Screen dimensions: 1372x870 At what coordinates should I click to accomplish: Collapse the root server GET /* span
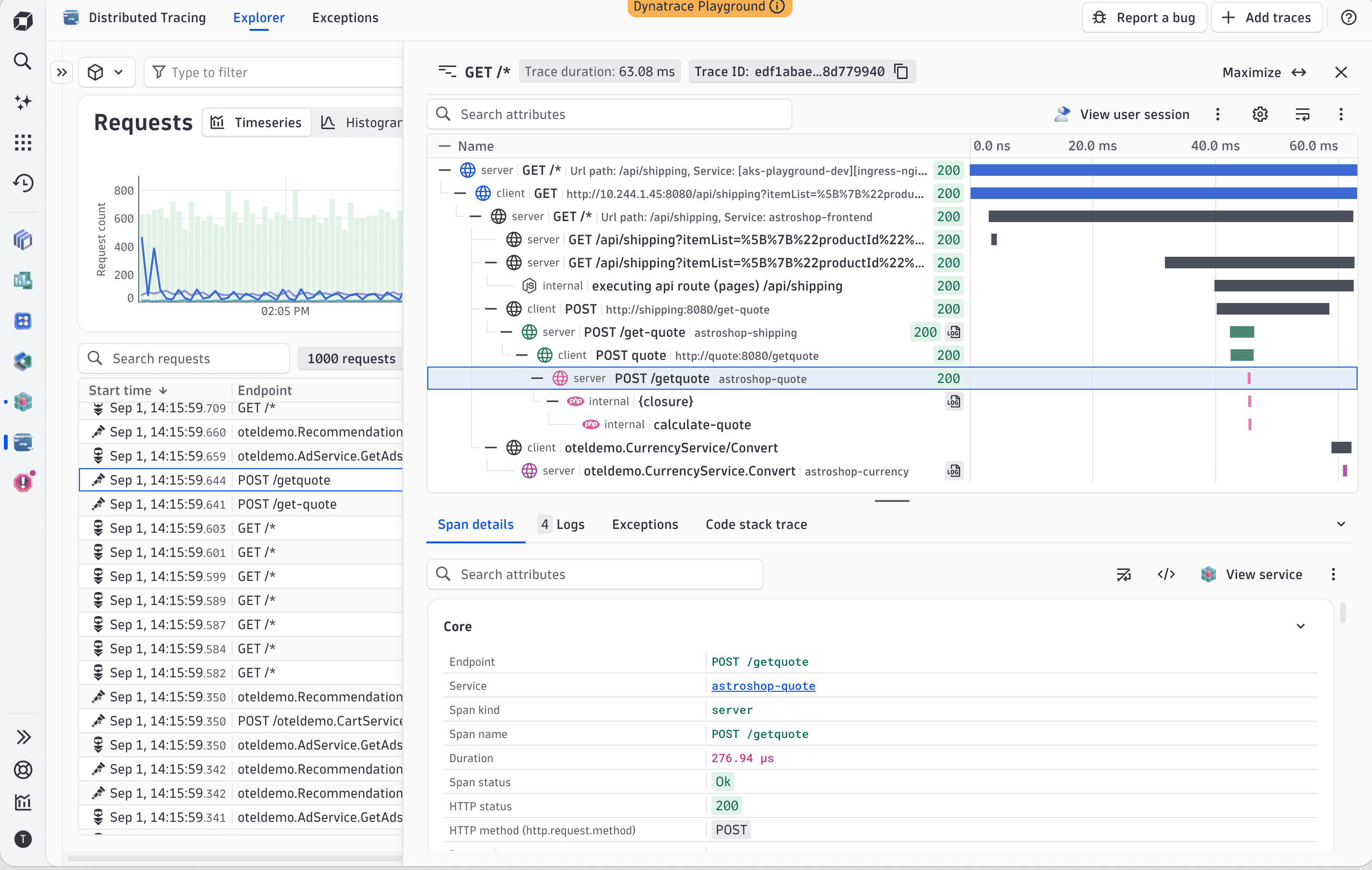(x=445, y=171)
